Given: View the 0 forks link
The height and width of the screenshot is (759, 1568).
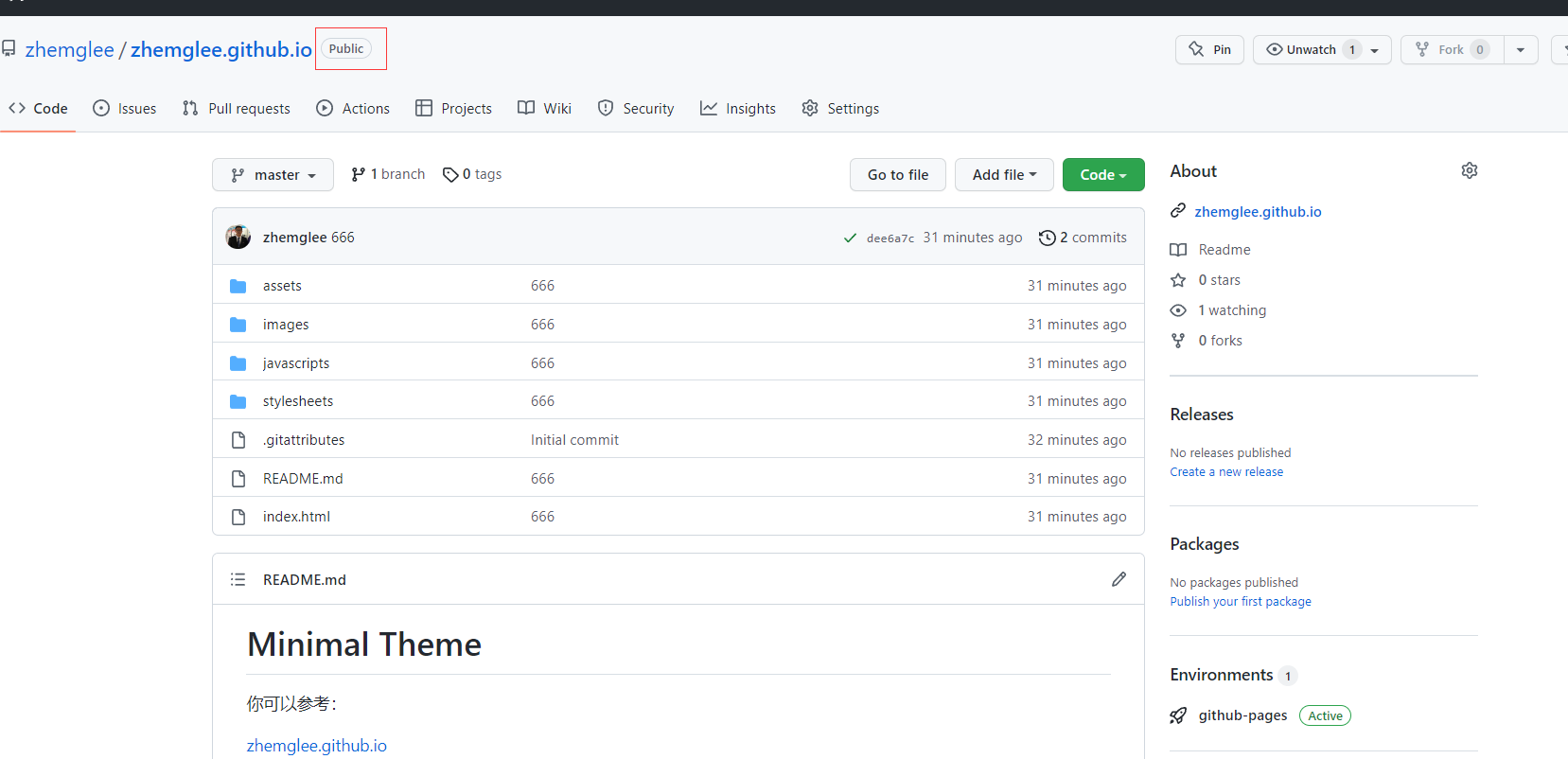Looking at the screenshot, I should pyautogui.click(x=1220, y=341).
